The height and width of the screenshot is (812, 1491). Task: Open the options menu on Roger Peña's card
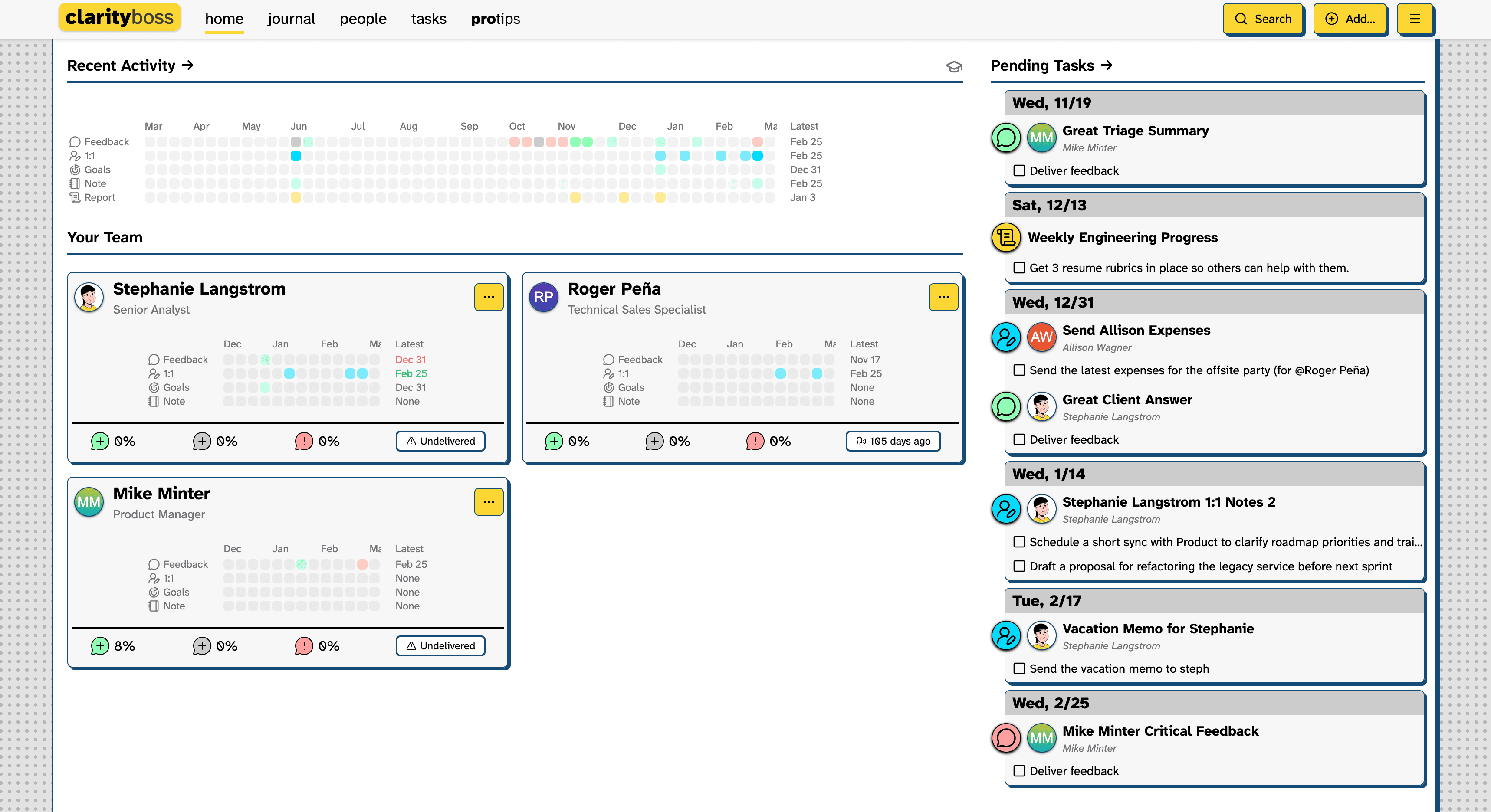point(943,297)
